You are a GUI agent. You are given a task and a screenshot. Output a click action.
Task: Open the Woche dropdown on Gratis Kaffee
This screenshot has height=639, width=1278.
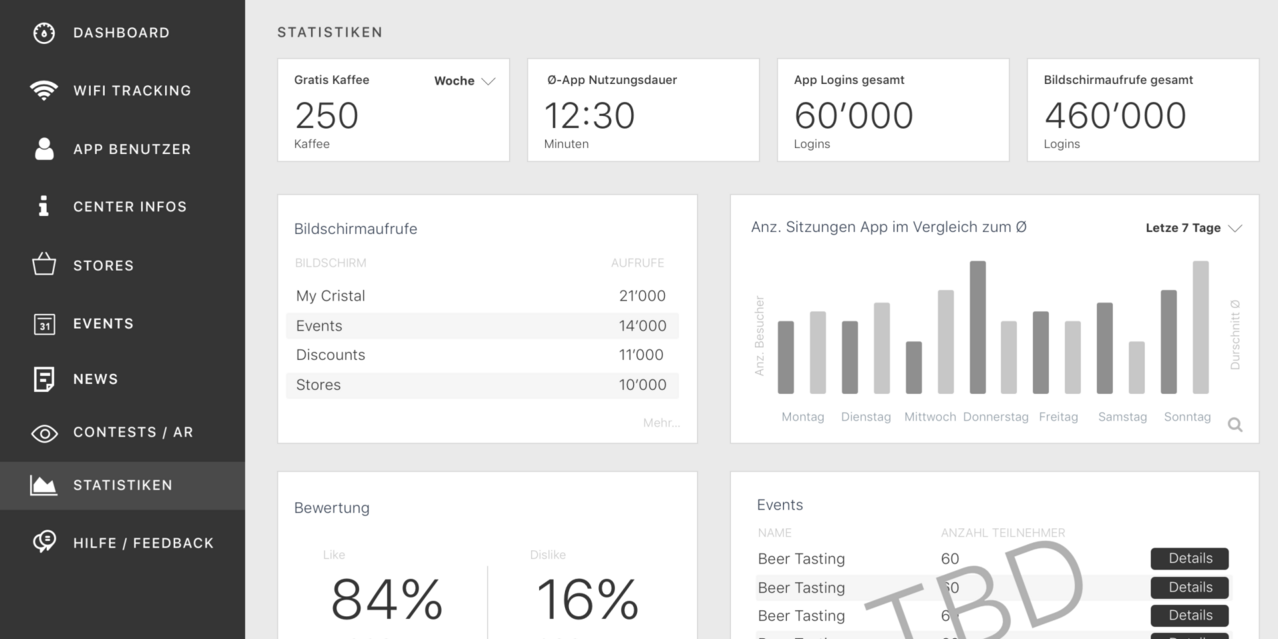[x=465, y=81]
